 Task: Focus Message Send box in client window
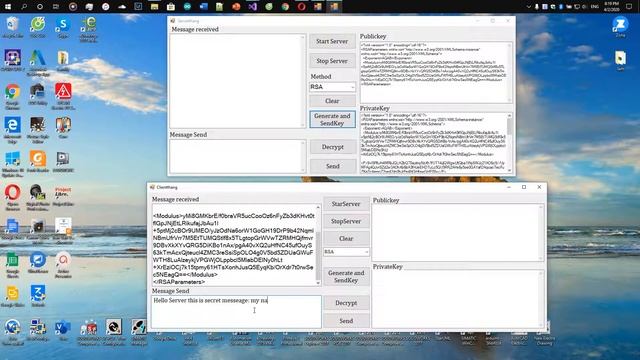[236, 312]
